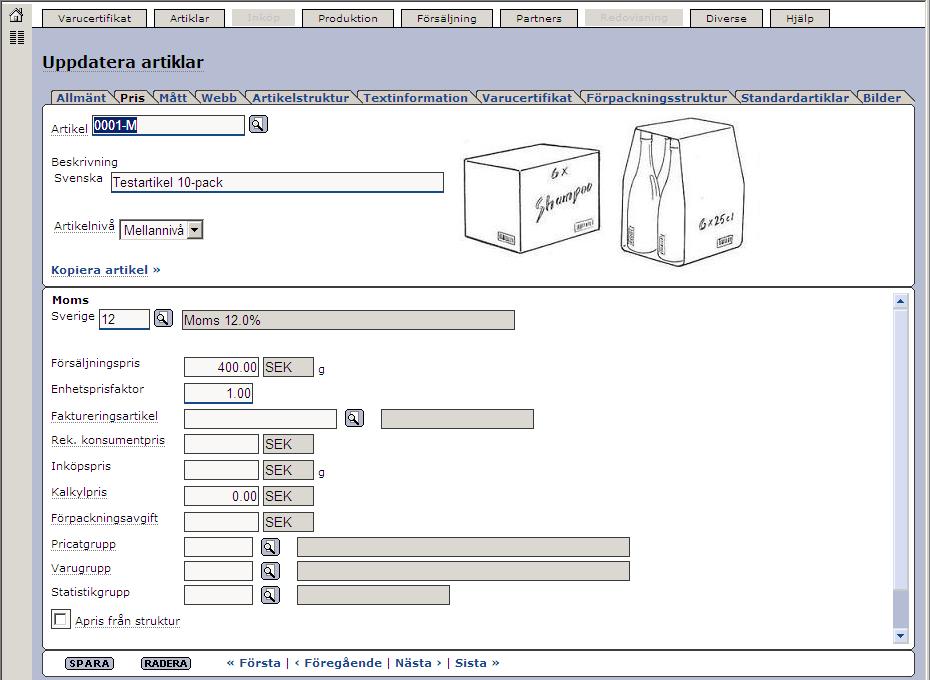Click the Försäljningspris amount field
Screen dimensions: 930x680
coord(221,367)
